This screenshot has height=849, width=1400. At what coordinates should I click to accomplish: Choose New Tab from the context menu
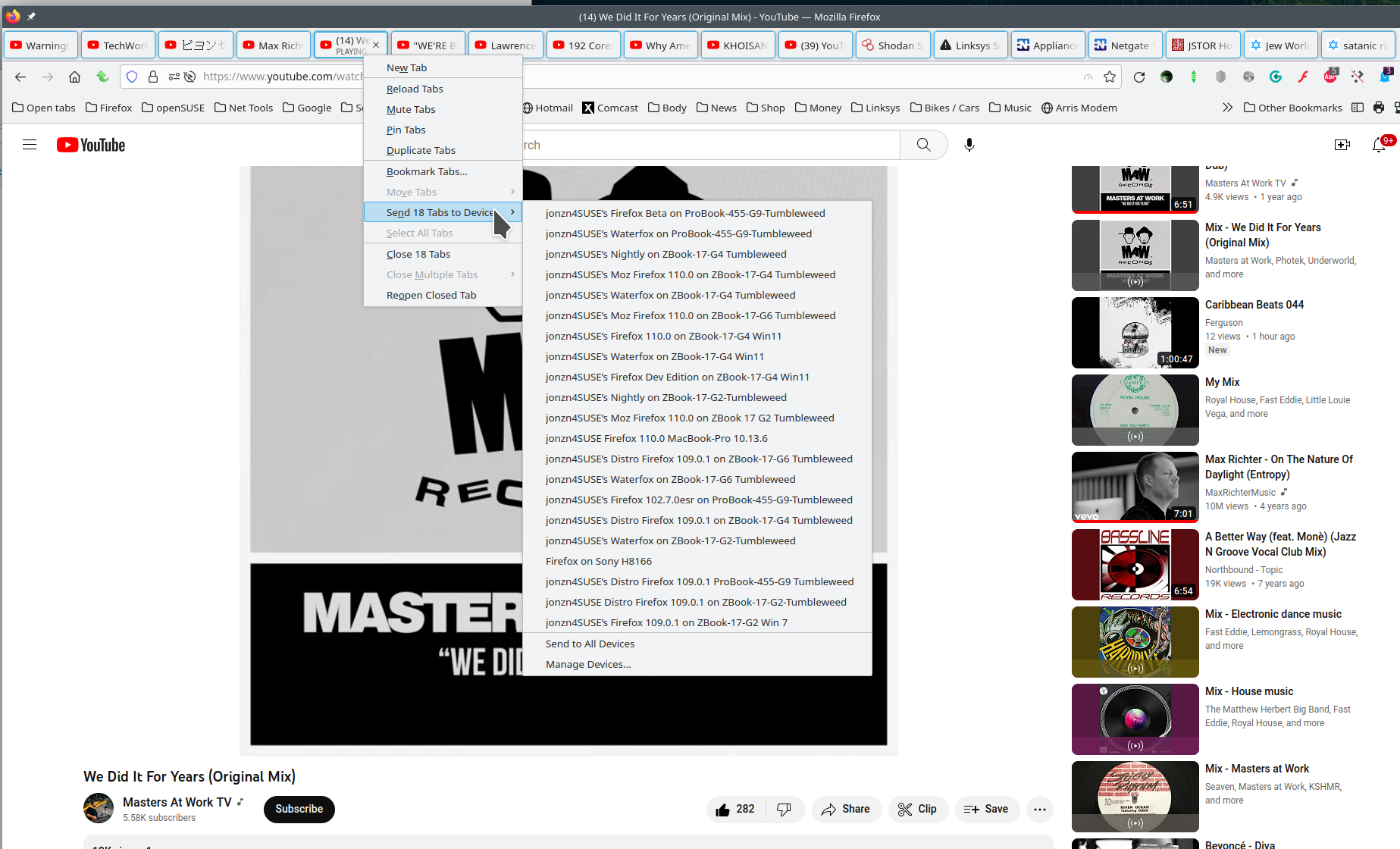(x=443, y=67)
